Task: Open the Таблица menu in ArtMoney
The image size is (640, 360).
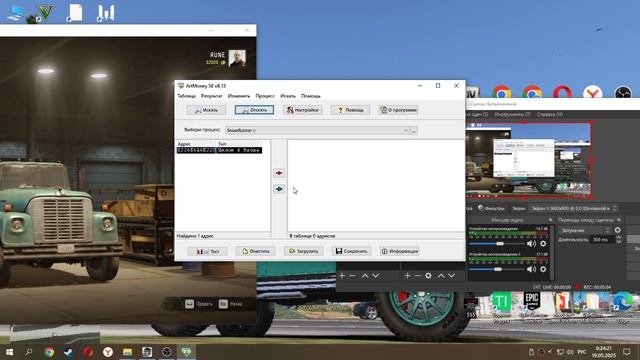Action: pos(186,96)
